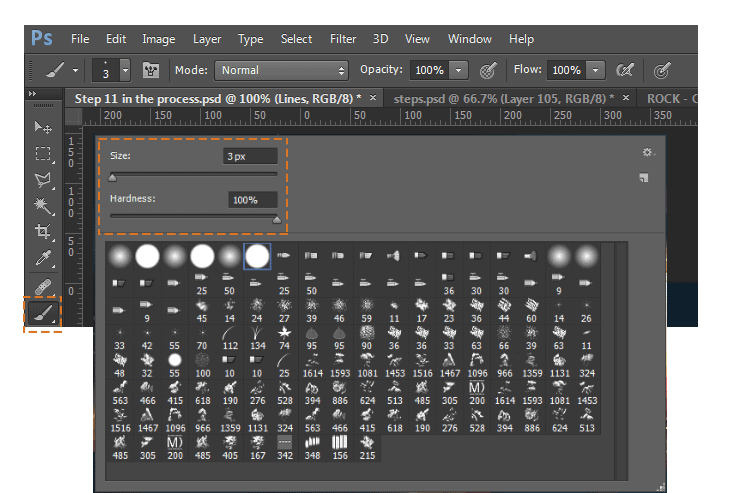Viewport: 740px width, 493px height.
Task: Click the Hardness slider track
Action: (x=193, y=214)
